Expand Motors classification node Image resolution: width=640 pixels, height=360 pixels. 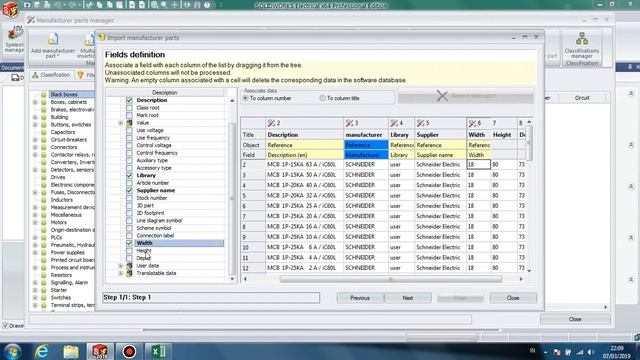coord(35,222)
